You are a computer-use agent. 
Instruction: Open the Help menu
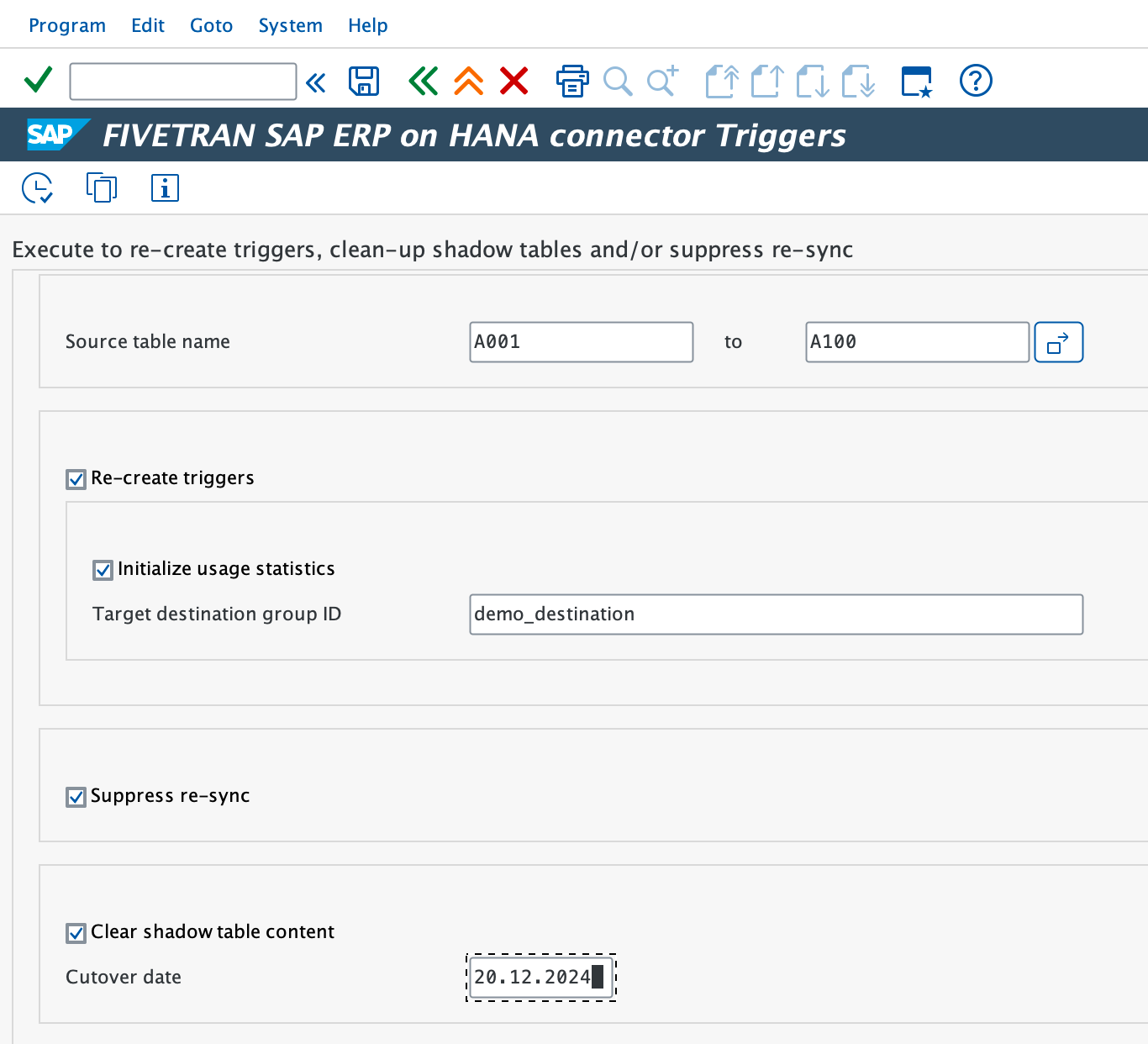368,25
